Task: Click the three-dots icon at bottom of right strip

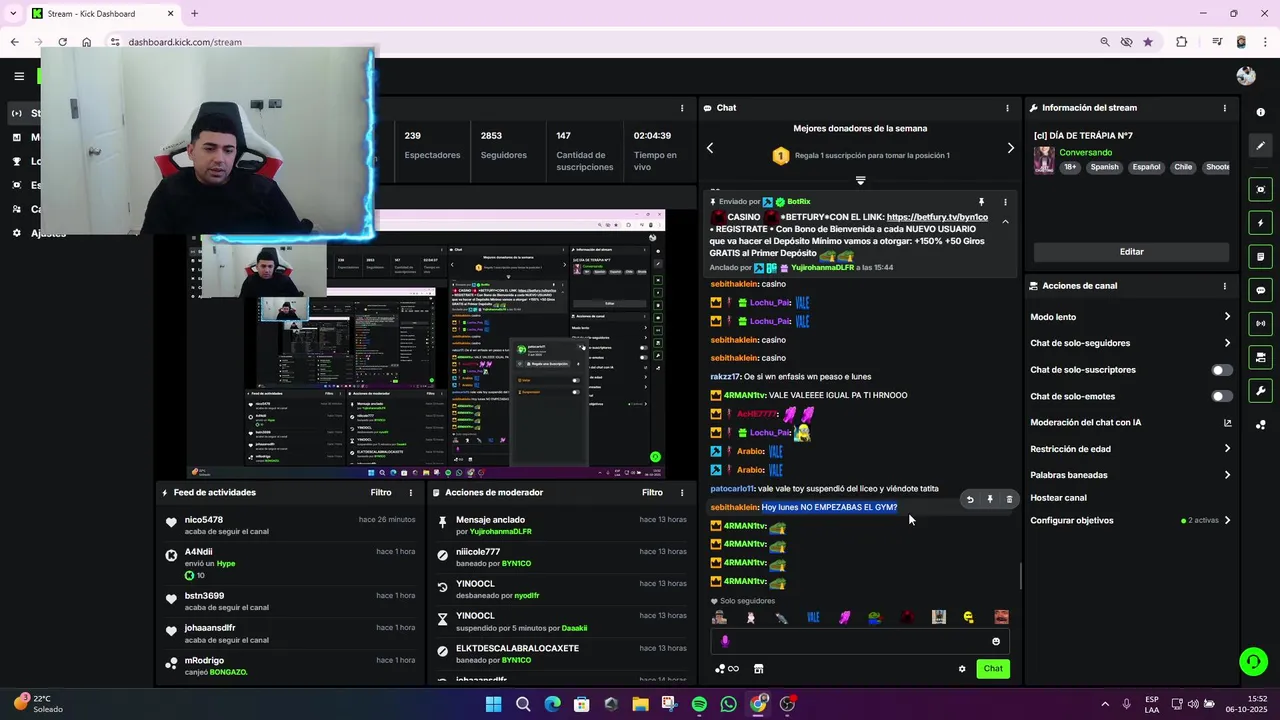Action: point(1261,425)
